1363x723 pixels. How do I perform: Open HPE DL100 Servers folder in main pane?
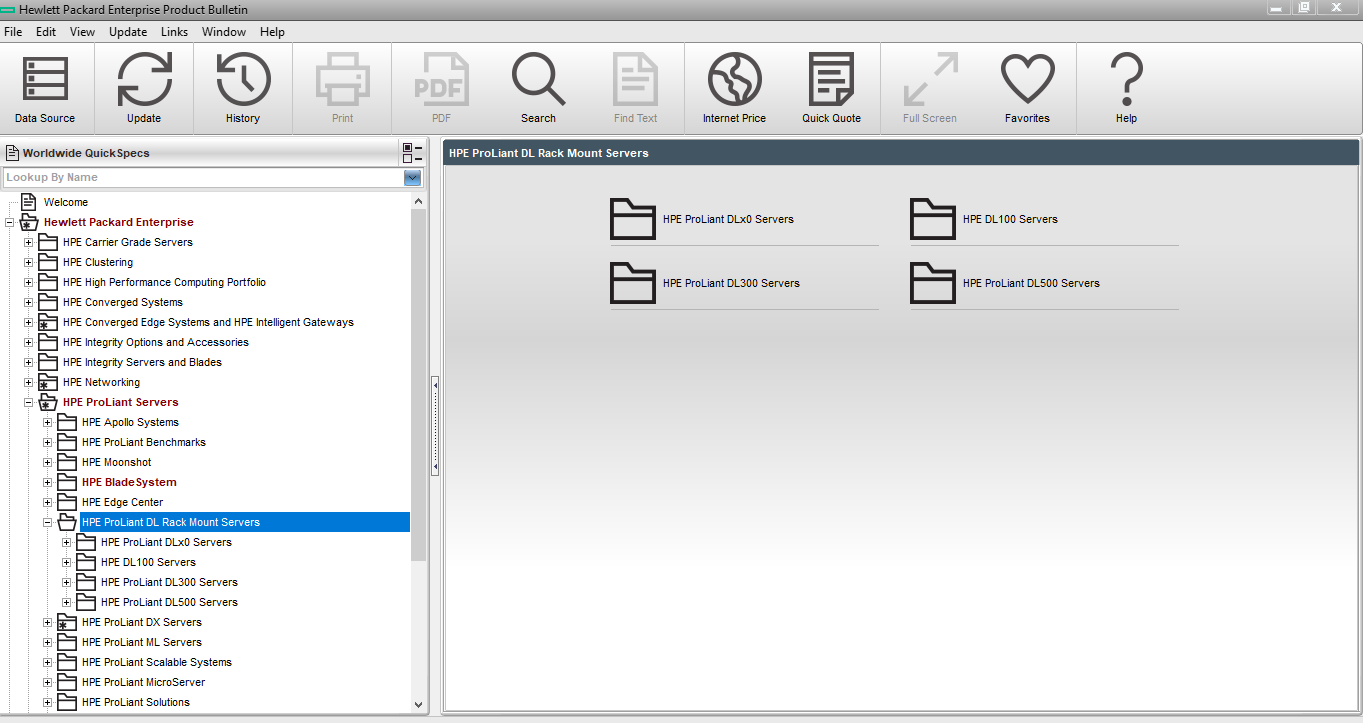933,219
